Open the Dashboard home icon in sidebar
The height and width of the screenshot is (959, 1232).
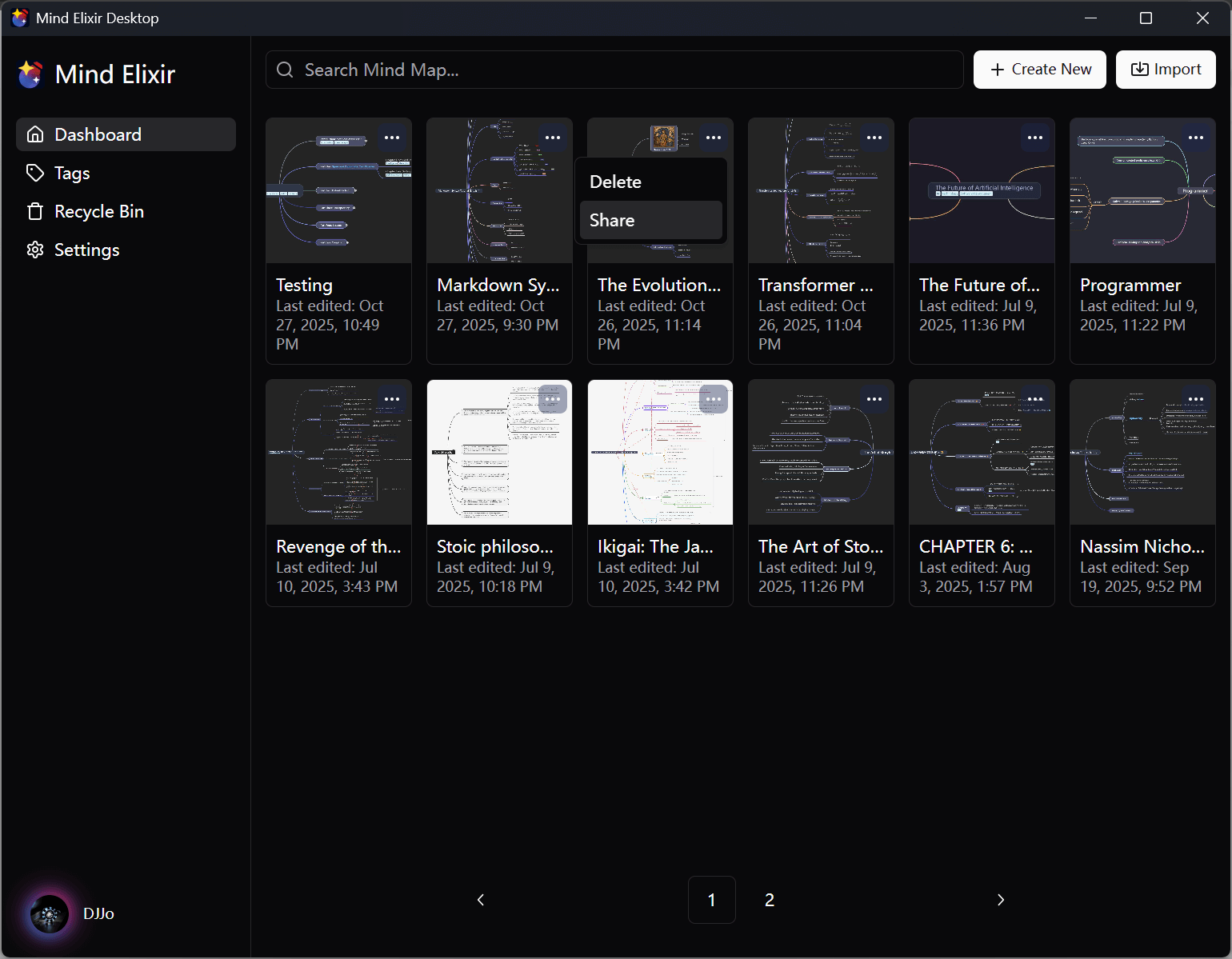(35, 134)
